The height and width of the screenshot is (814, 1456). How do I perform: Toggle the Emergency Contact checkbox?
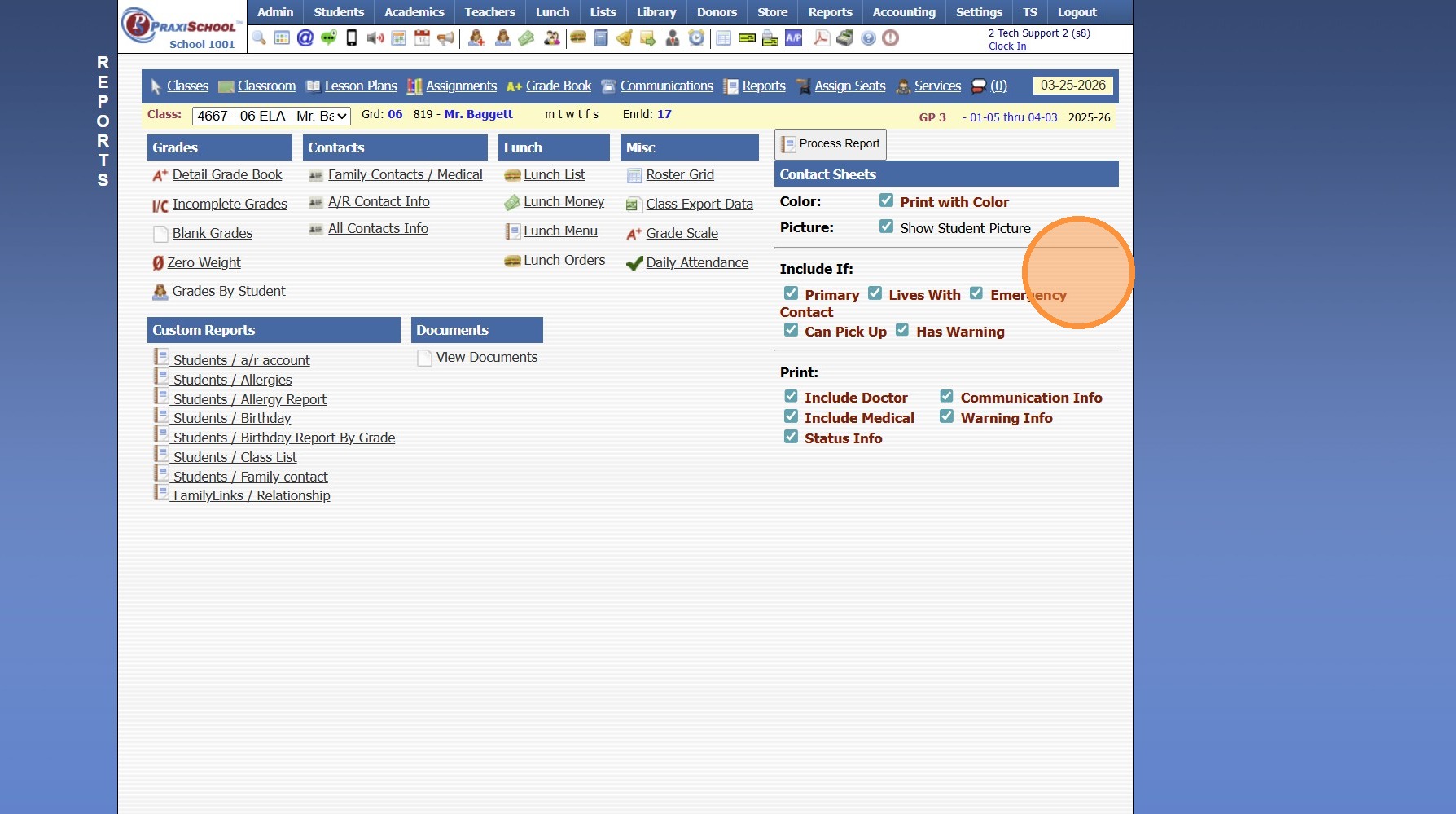tap(976, 293)
